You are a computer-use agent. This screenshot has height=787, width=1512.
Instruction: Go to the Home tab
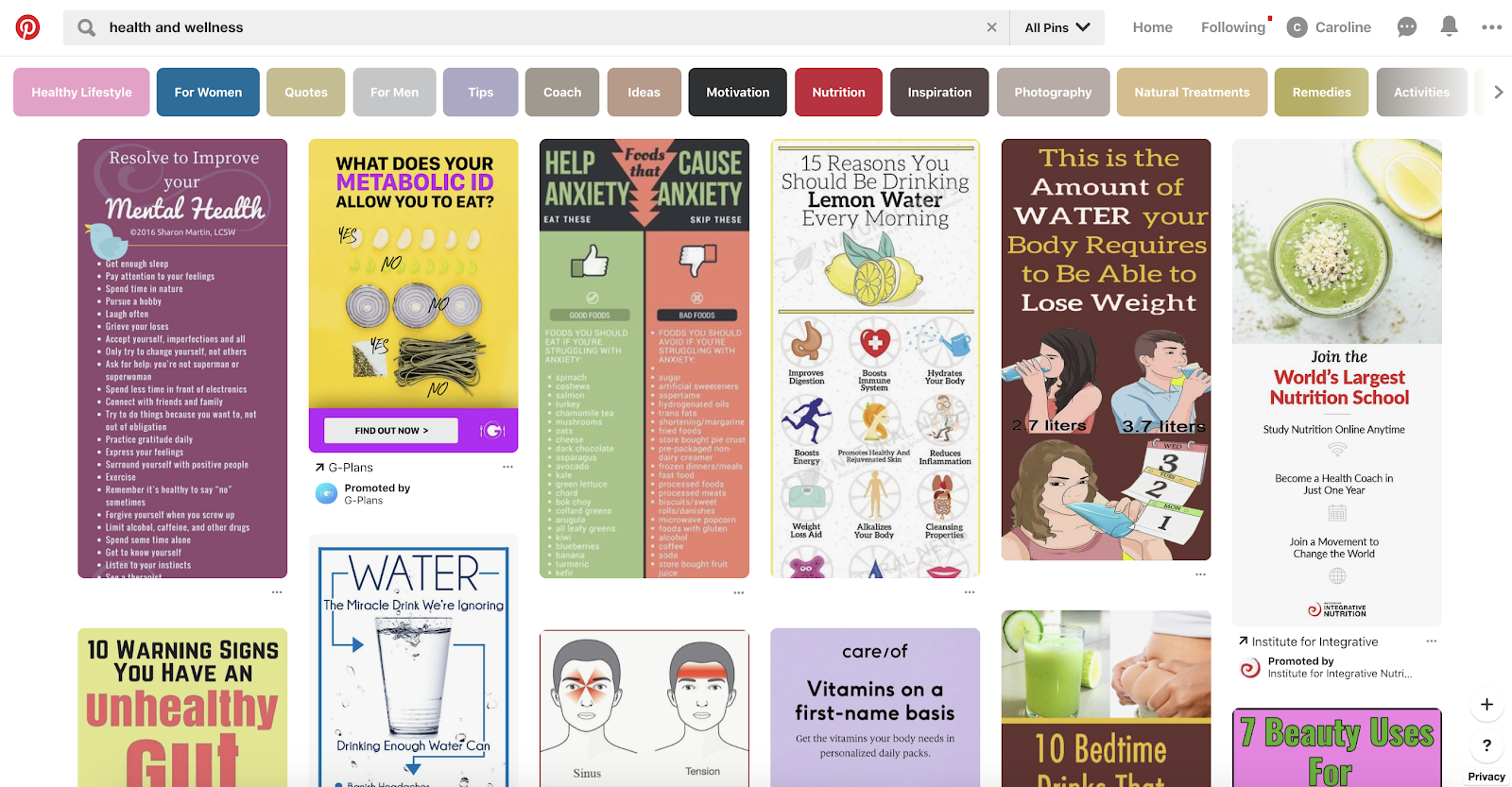point(1152,27)
